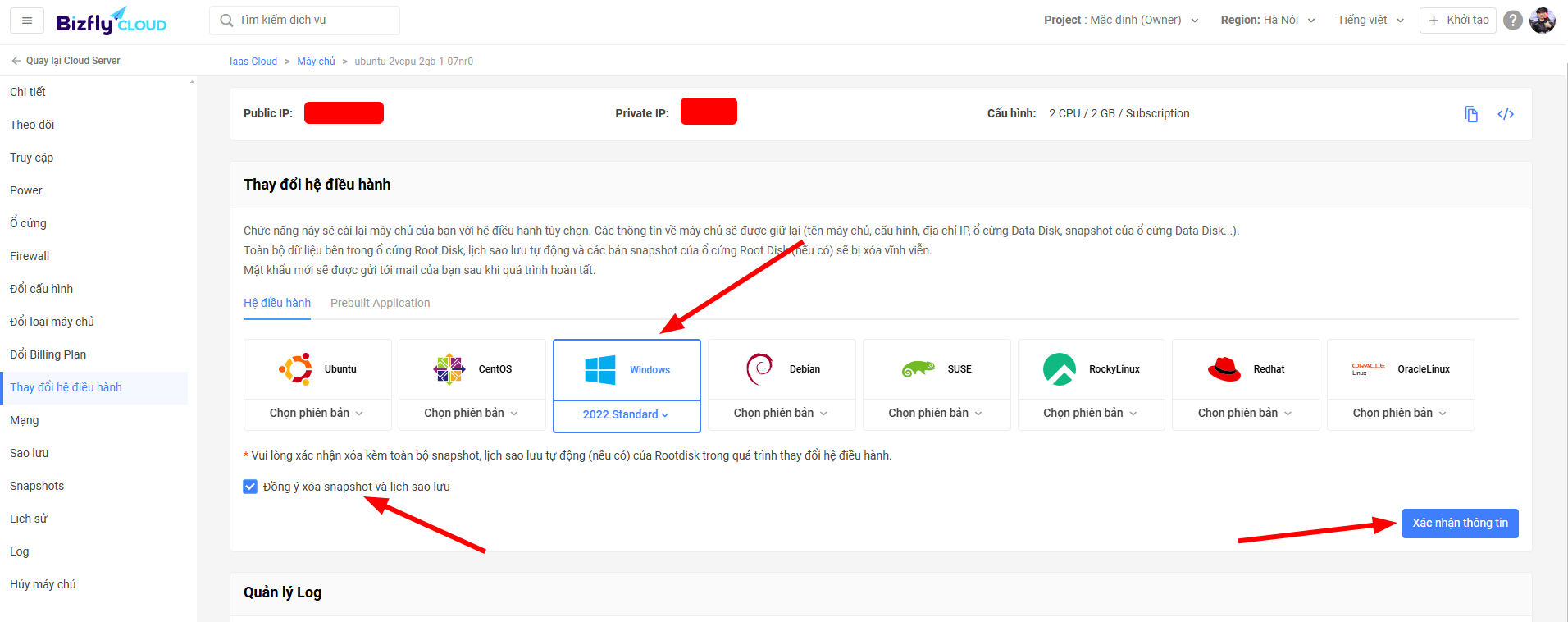Open the user avatar menu
Viewport: 1568px width, 622px height.
pyautogui.click(x=1543, y=21)
